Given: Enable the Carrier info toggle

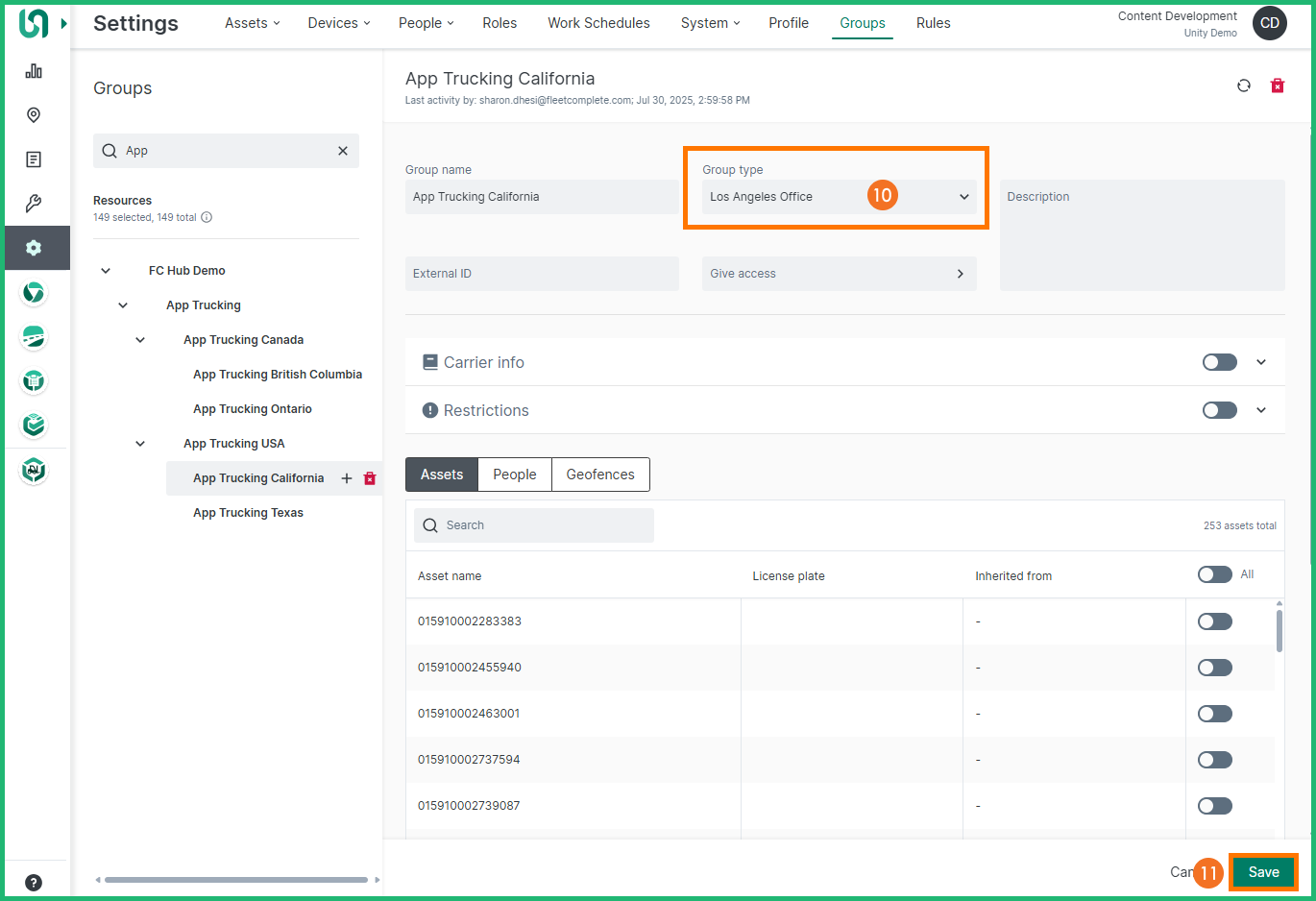Looking at the screenshot, I should click(1219, 362).
